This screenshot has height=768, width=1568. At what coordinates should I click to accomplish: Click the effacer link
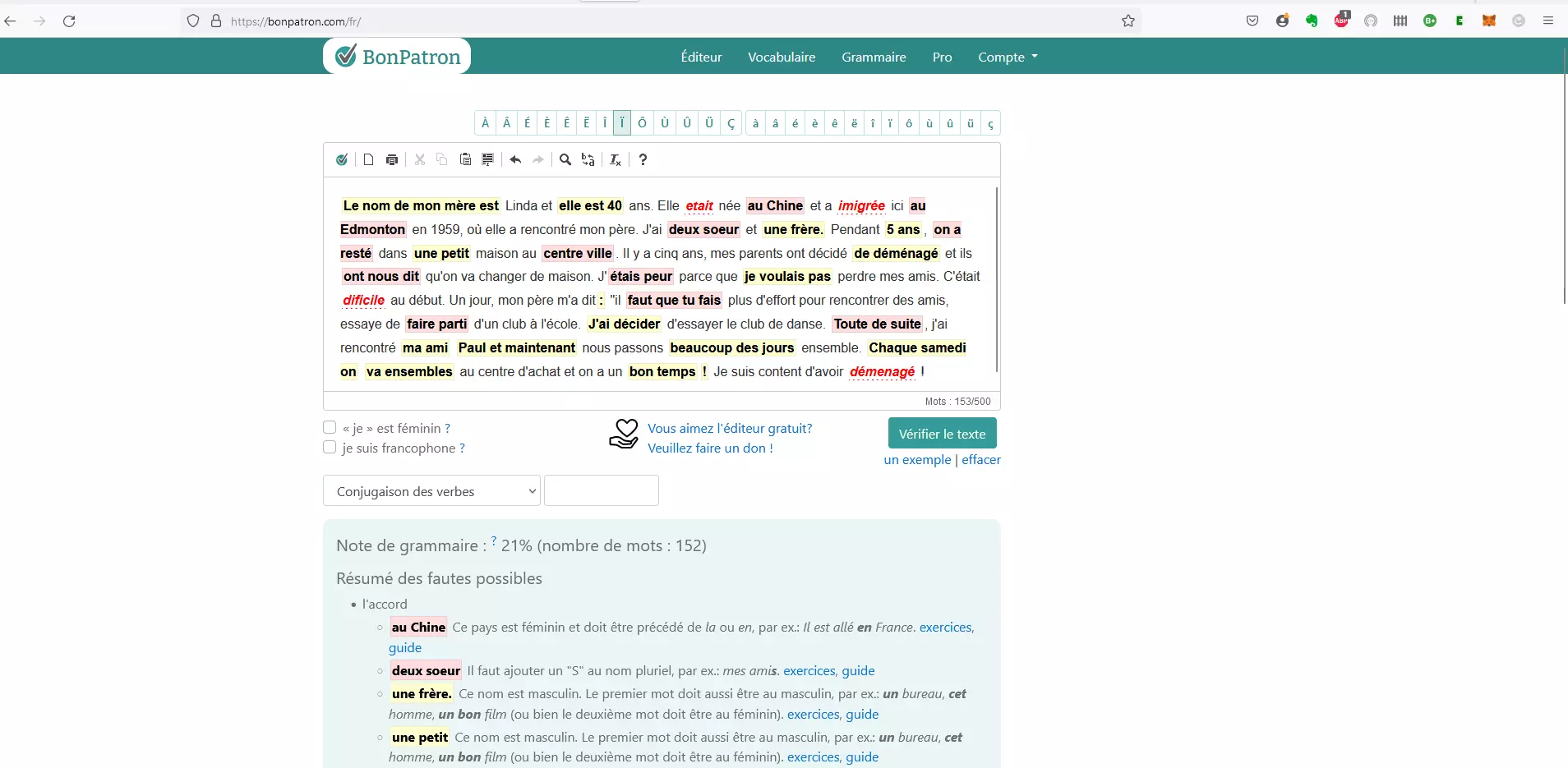point(981,460)
